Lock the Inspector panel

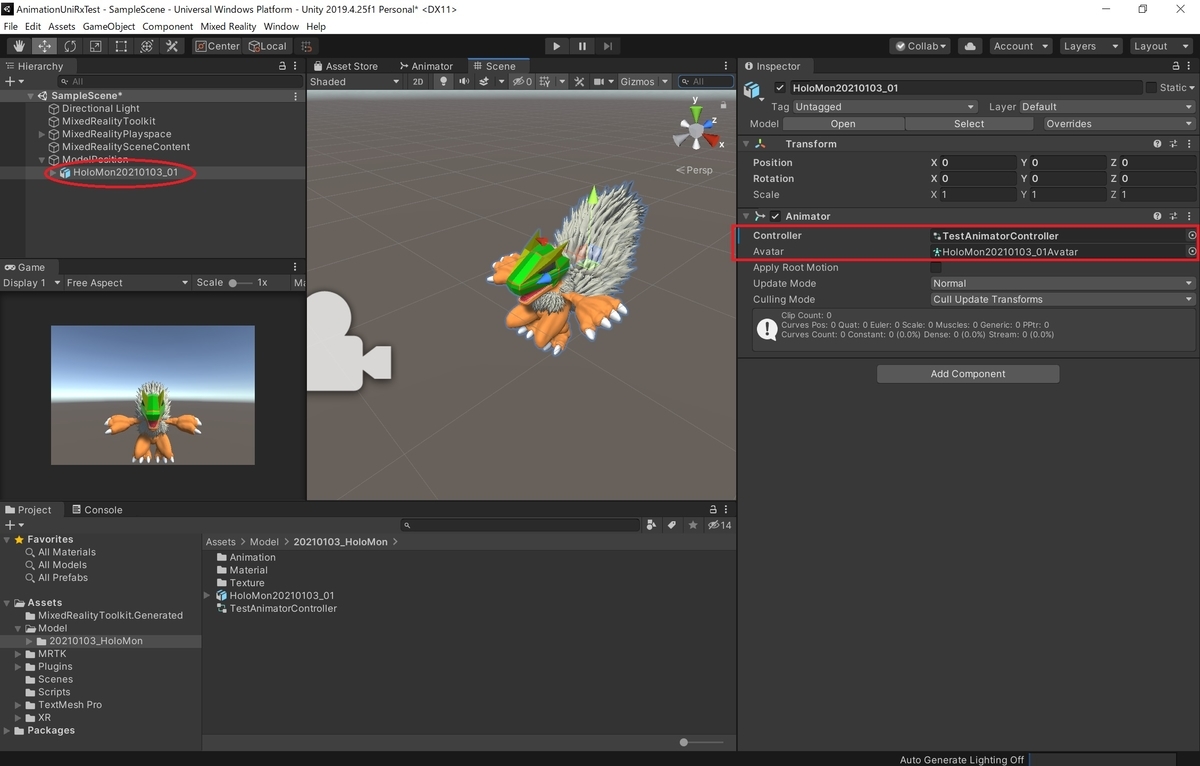coord(1174,66)
